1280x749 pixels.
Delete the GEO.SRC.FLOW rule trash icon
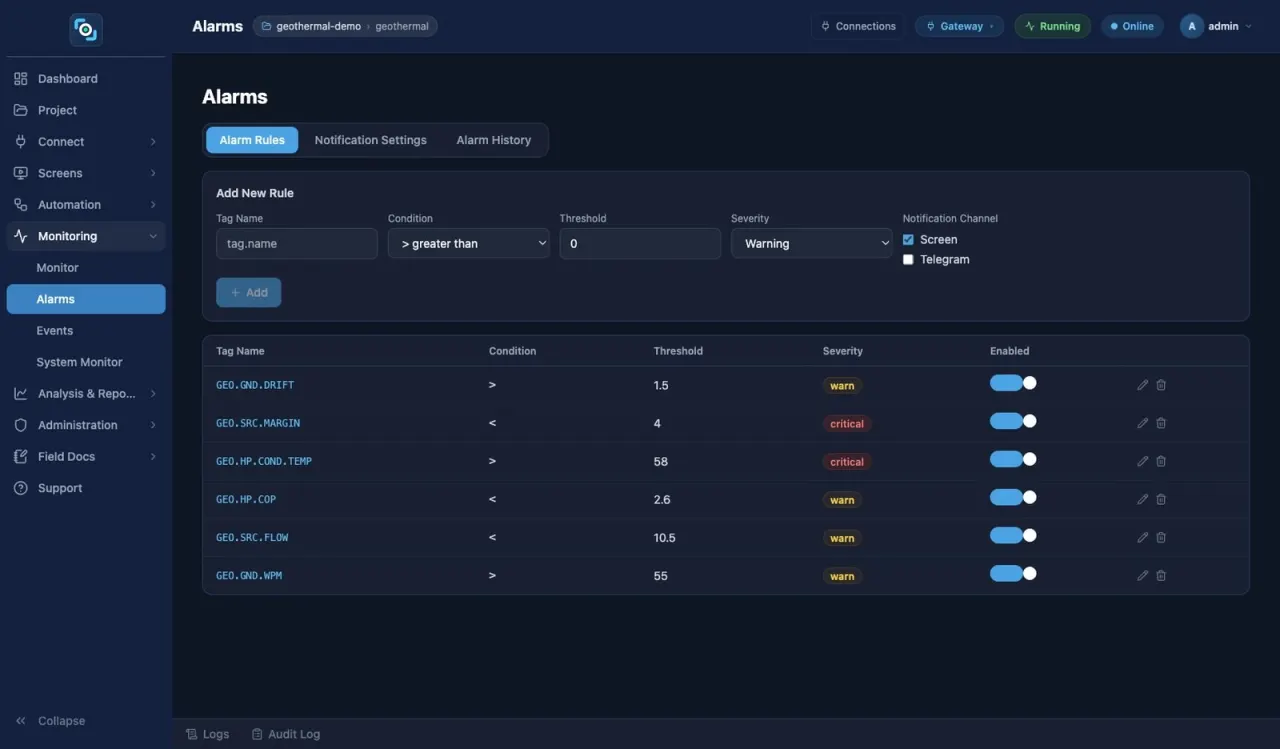[x=1161, y=537]
